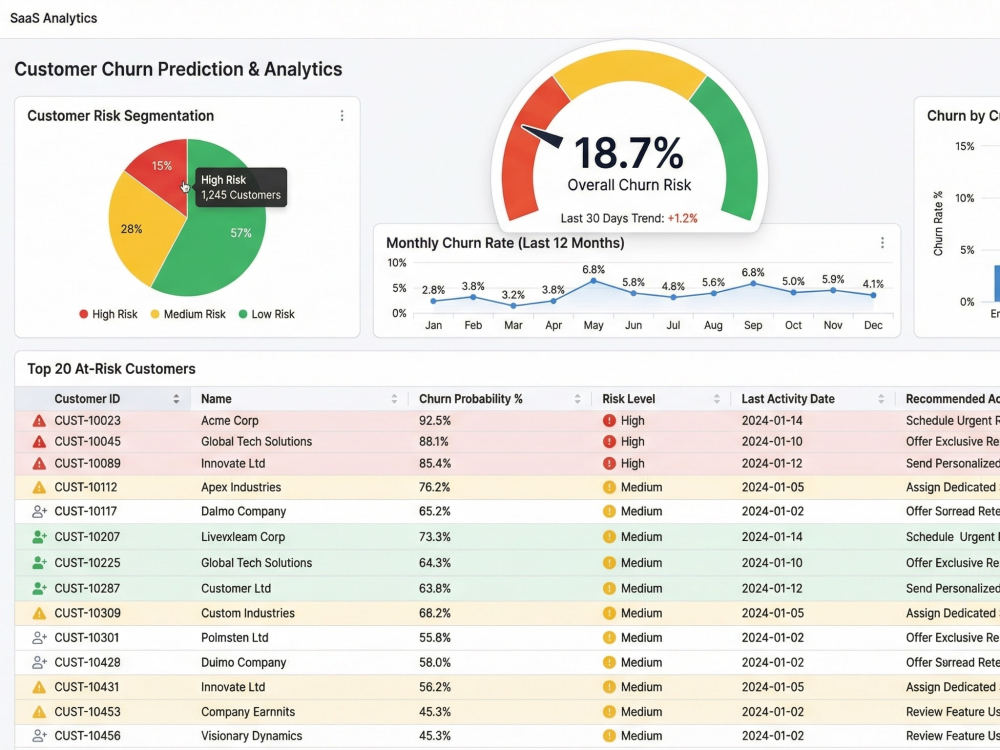Click Medium risk icon for Customer Ltd
This screenshot has width=1000, height=750.
pyautogui.click(x=609, y=589)
